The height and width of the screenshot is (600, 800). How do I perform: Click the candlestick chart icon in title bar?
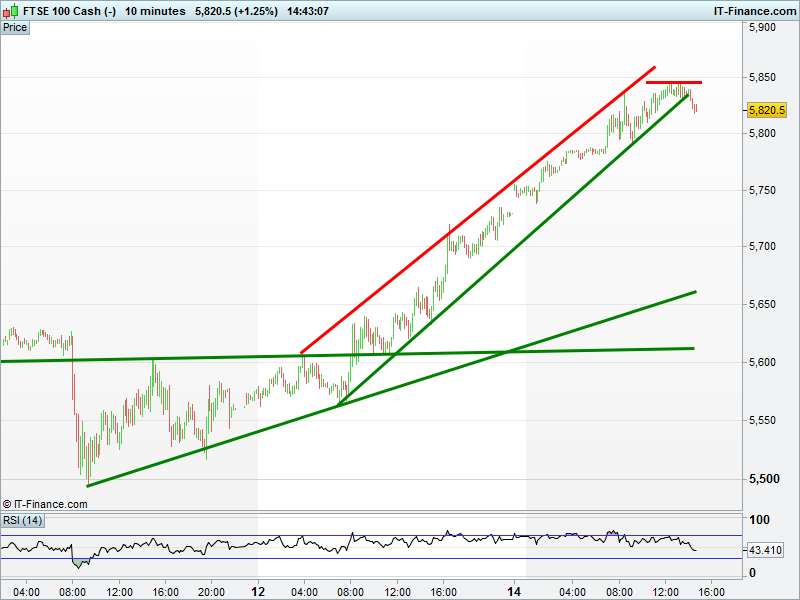11,10
